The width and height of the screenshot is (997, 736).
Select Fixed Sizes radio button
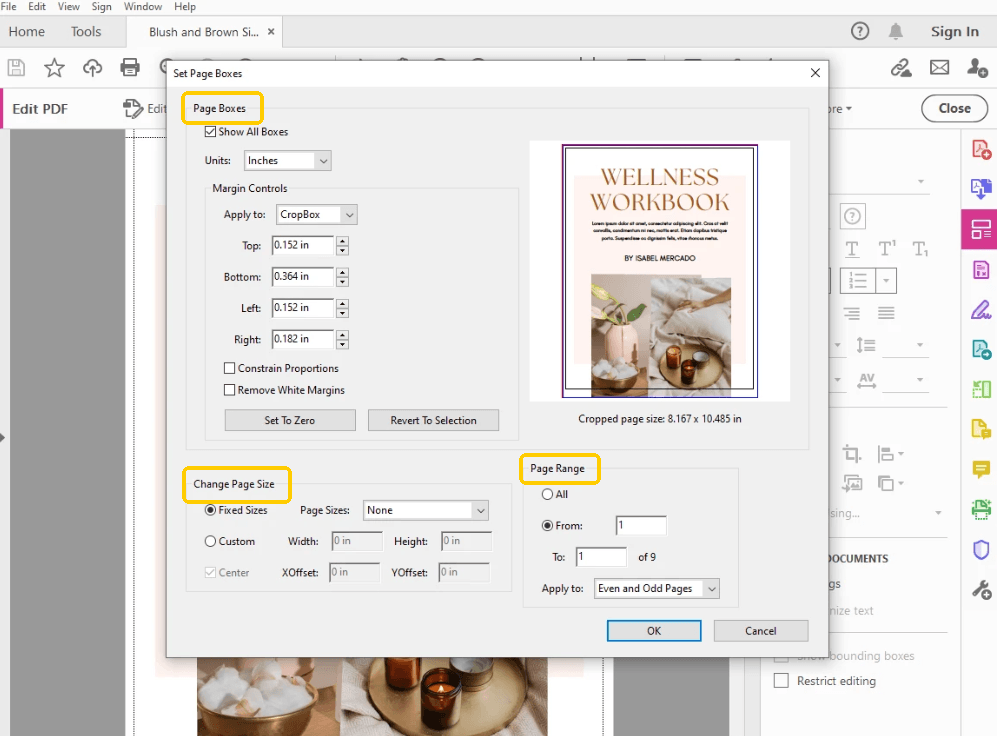coord(210,510)
